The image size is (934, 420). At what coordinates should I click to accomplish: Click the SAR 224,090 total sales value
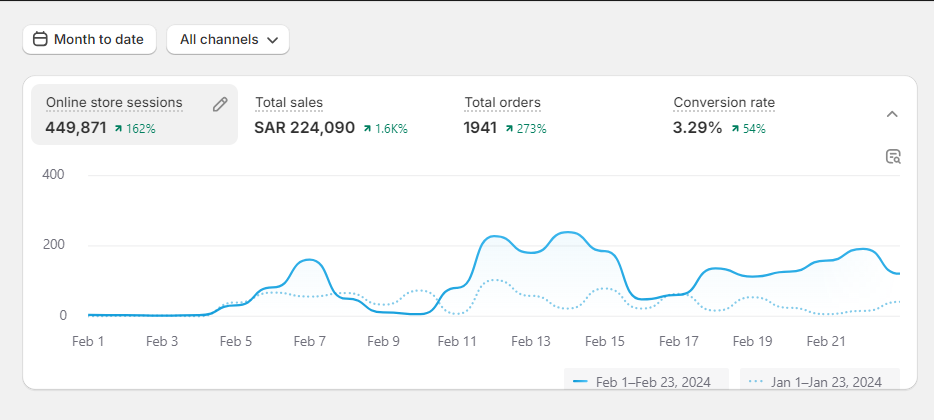(304, 128)
